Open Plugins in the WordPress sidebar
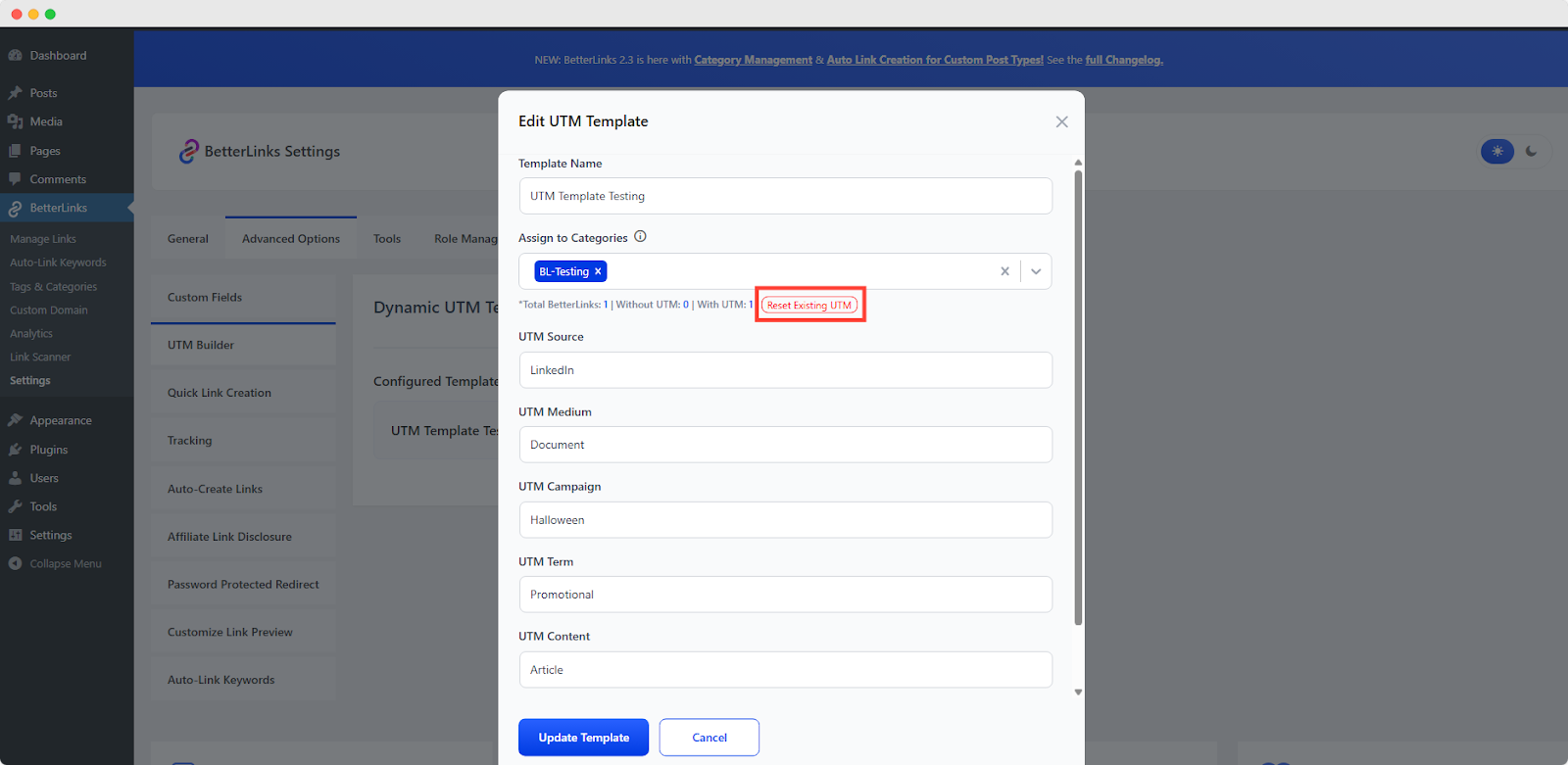The height and width of the screenshot is (765, 1568). pyautogui.click(x=48, y=450)
